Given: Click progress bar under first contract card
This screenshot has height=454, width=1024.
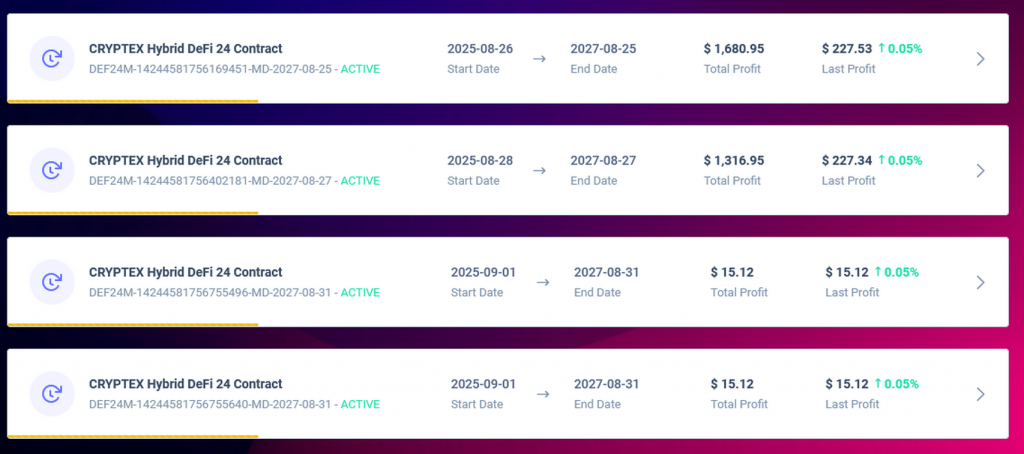Looking at the screenshot, I should point(133,101).
